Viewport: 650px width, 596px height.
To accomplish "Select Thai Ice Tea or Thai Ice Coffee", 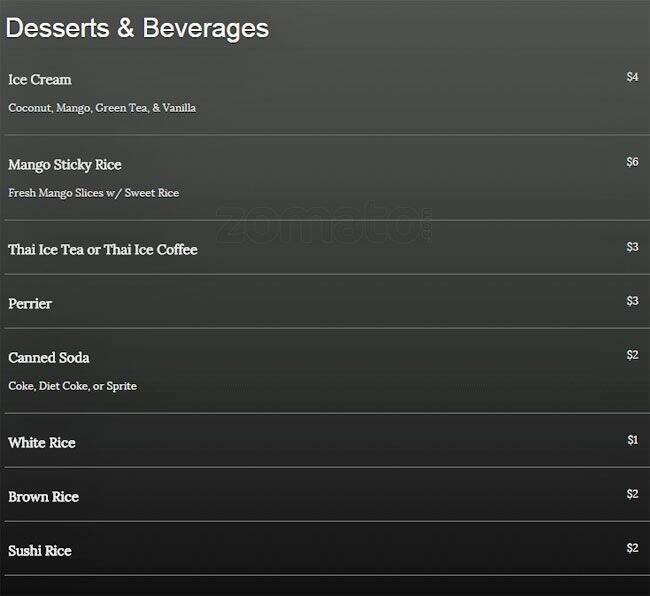I will pyautogui.click(x=103, y=250).
